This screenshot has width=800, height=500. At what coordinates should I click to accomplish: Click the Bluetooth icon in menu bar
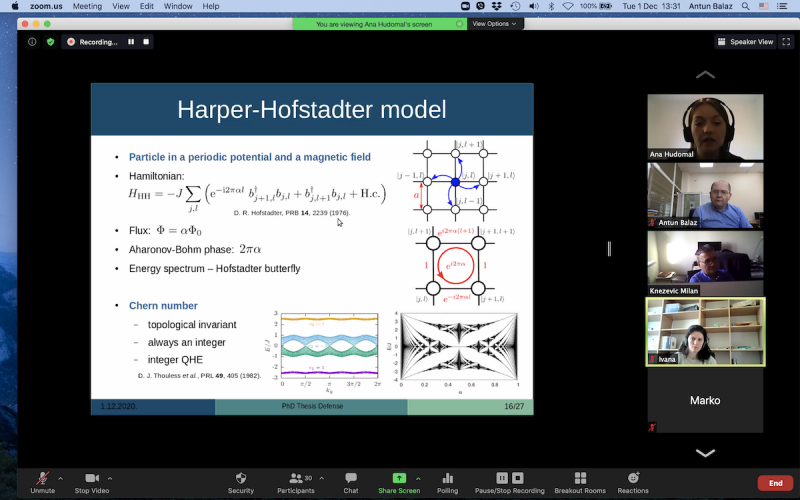coord(551,6)
